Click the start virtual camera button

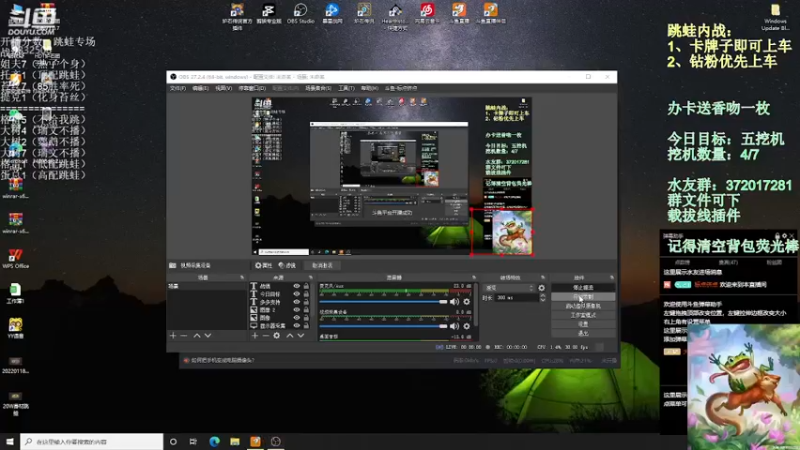tap(583, 306)
